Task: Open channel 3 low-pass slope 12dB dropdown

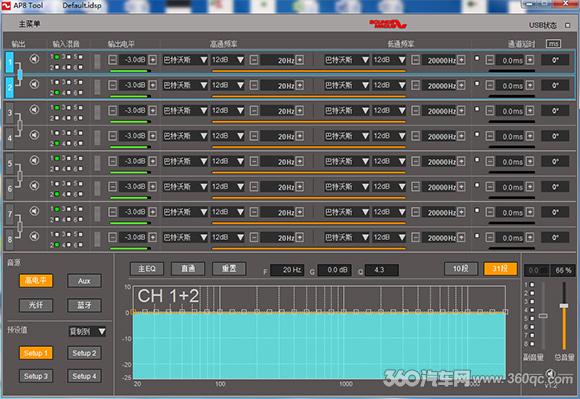Action: coord(389,111)
